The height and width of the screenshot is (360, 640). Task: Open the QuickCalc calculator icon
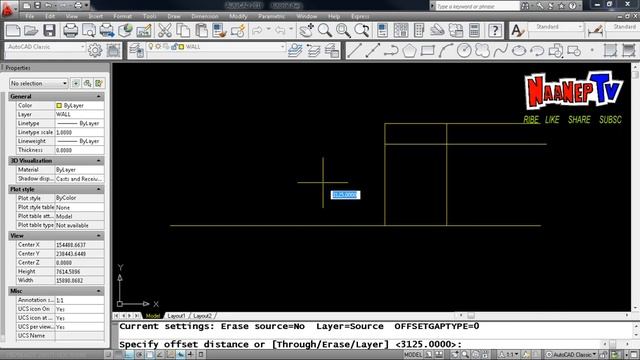[x=474, y=31]
